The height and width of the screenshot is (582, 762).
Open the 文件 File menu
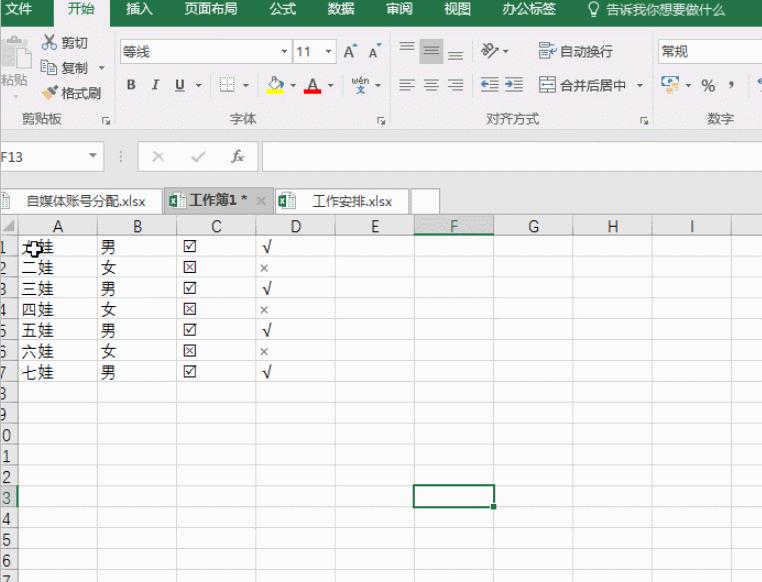(x=19, y=9)
